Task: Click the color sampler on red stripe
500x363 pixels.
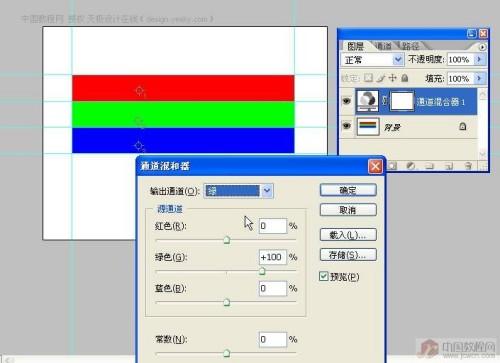Action: pyautogui.click(x=140, y=91)
